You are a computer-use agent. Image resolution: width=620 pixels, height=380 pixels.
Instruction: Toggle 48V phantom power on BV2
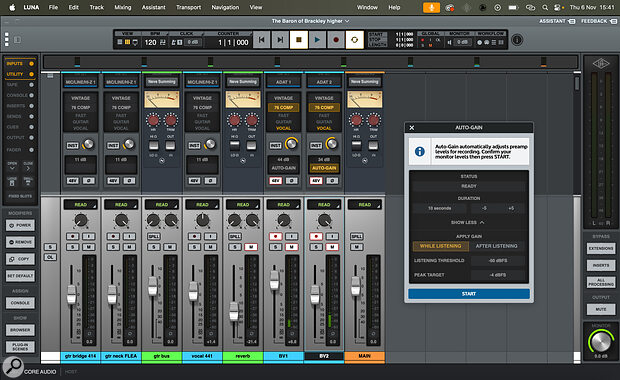316,181
